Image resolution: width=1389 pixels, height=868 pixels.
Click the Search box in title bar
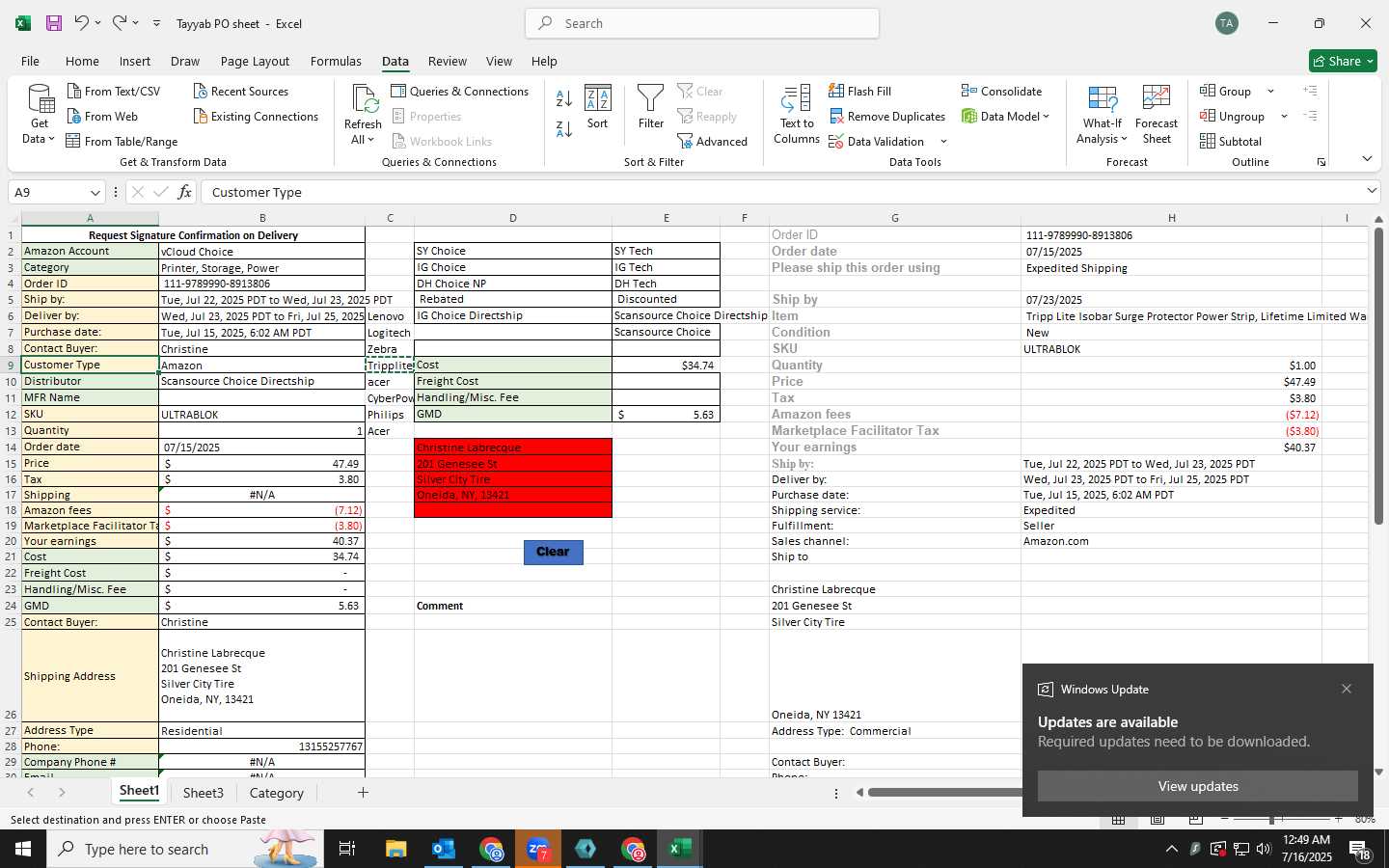tap(702, 23)
